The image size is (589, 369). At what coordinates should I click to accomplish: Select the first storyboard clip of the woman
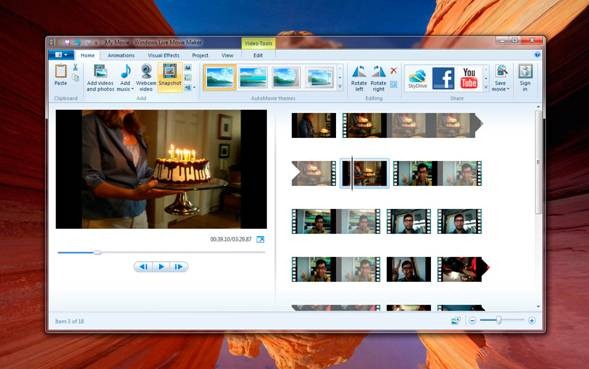tap(314, 126)
